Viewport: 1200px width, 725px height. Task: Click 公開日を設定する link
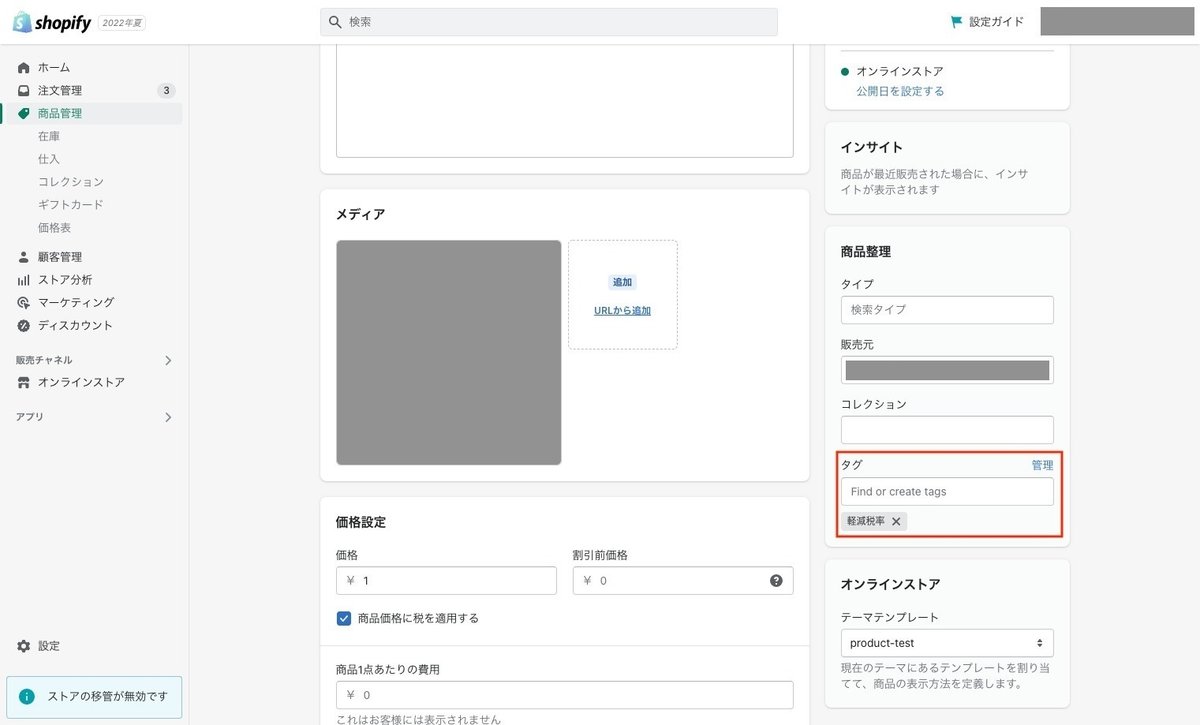pos(900,91)
